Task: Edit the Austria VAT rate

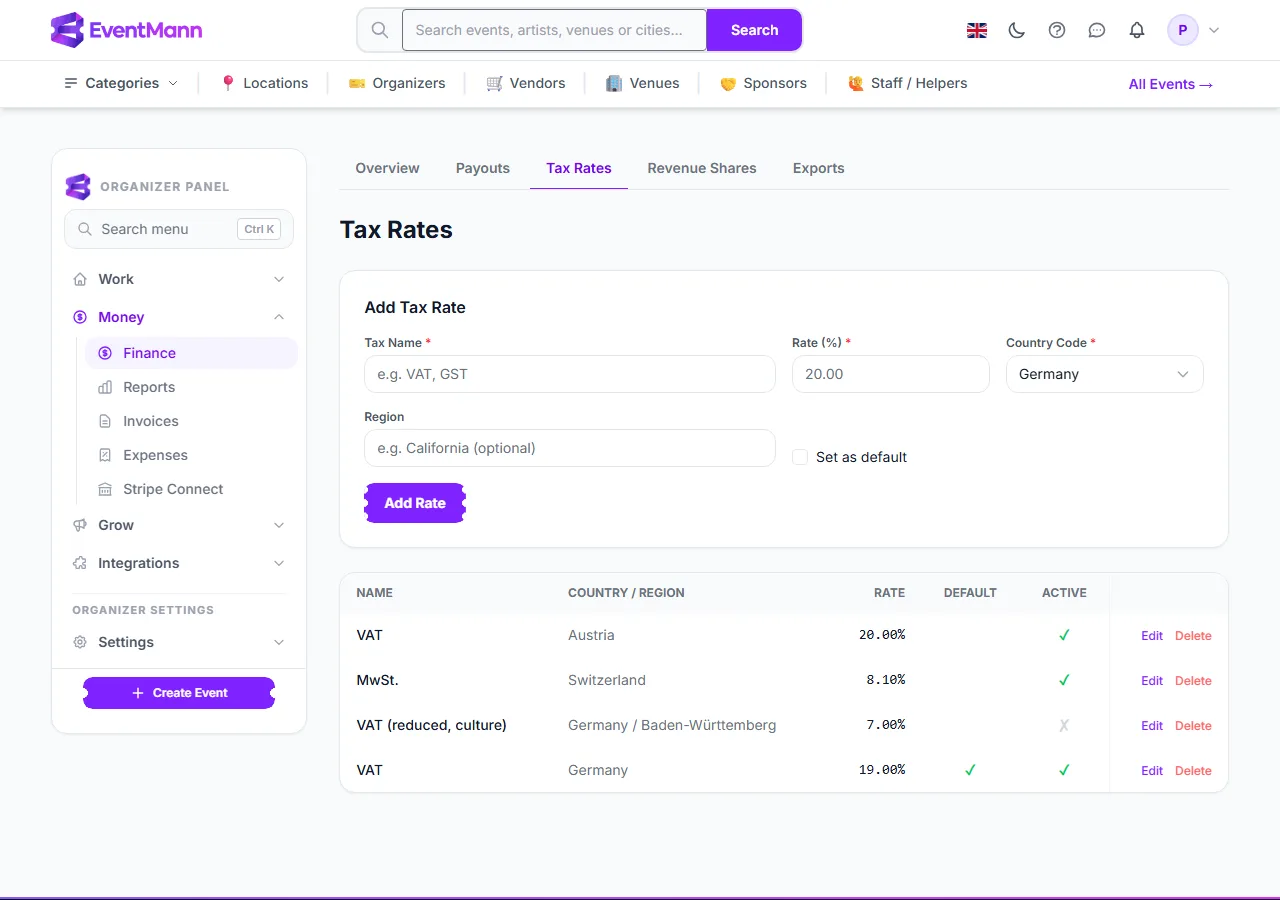Action: [1152, 636]
